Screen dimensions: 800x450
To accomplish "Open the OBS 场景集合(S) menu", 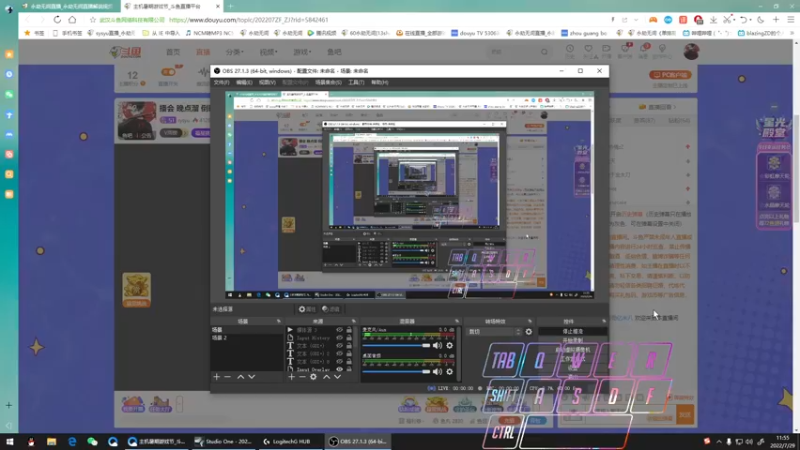I will coord(328,83).
